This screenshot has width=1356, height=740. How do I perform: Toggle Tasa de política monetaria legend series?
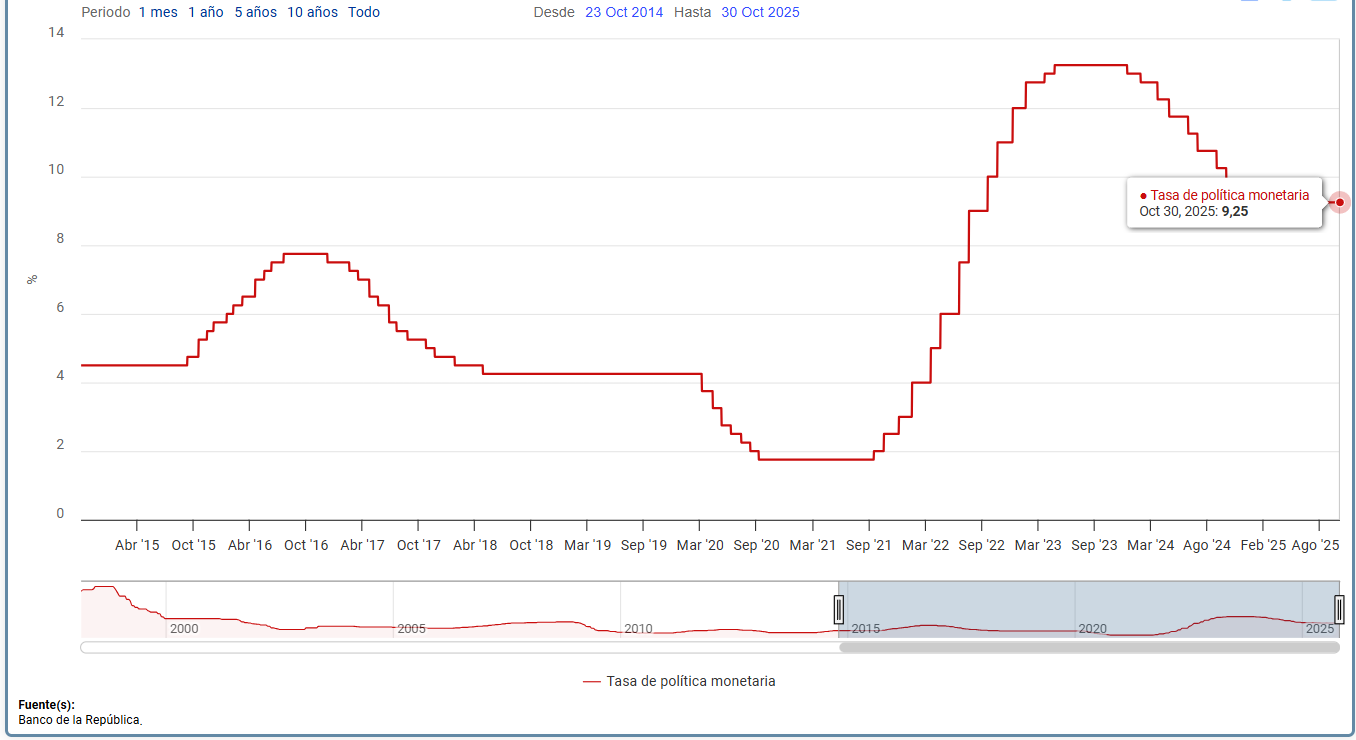[679, 681]
